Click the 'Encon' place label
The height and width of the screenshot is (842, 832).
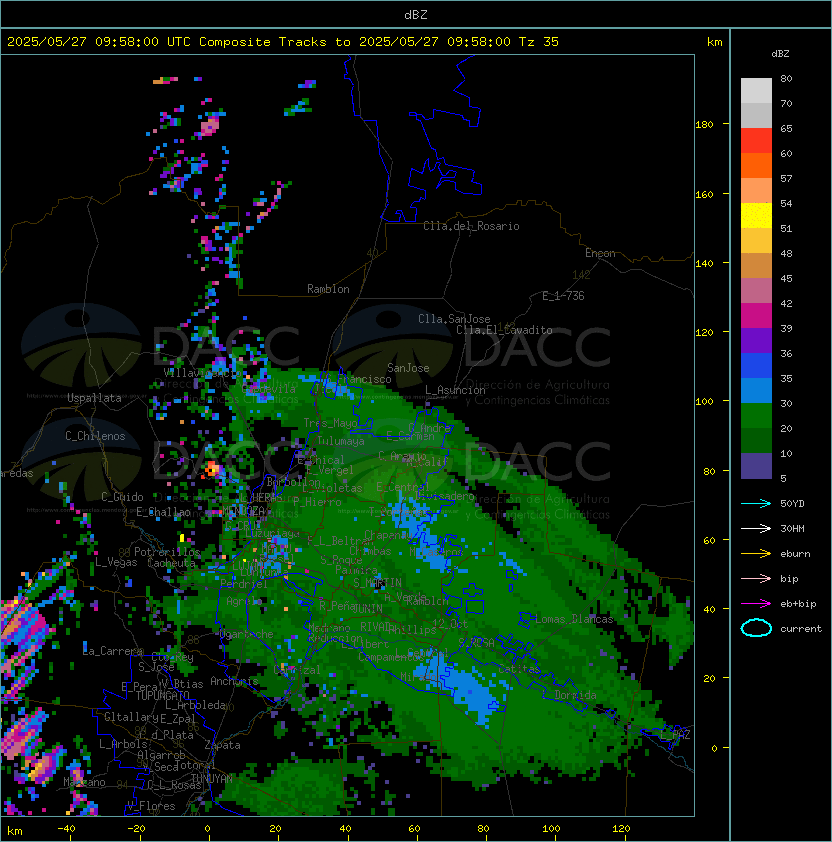(600, 253)
